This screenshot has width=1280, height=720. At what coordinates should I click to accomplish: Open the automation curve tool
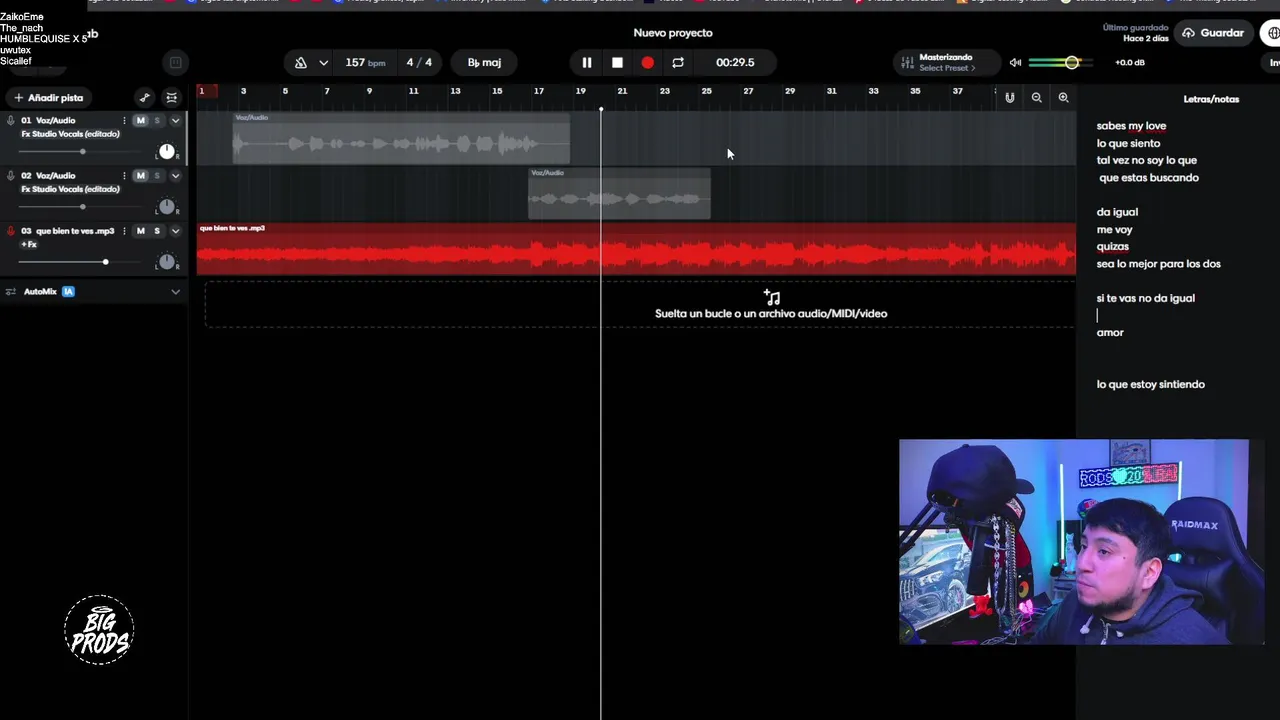coord(145,98)
